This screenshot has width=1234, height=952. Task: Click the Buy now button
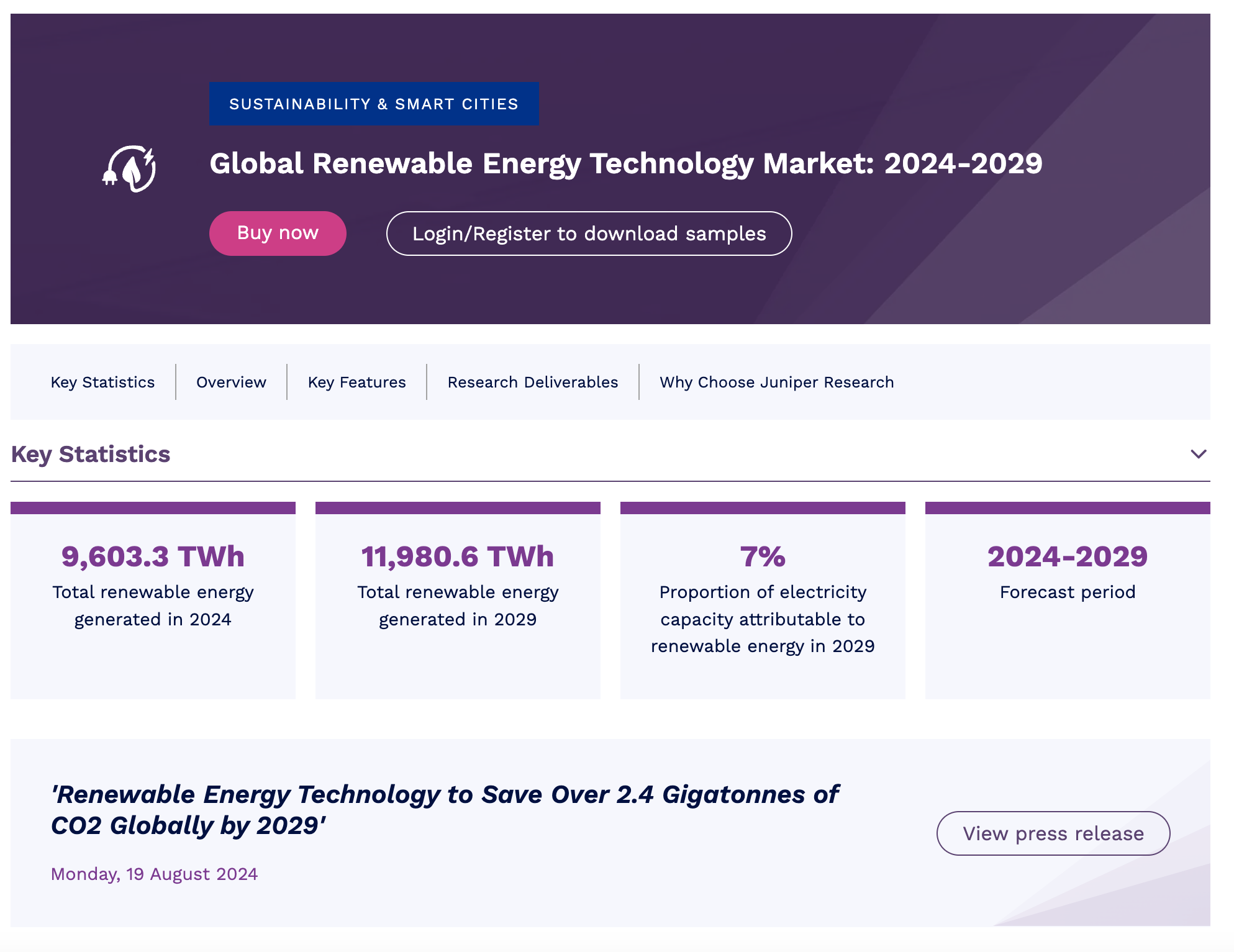(x=277, y=233)
